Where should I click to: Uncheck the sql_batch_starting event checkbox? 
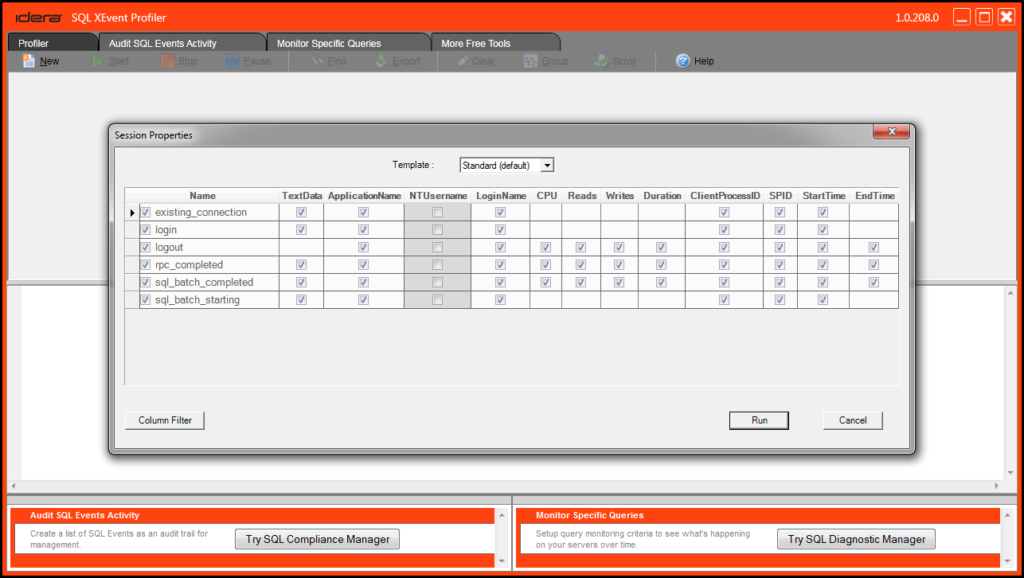pos(146,300)
